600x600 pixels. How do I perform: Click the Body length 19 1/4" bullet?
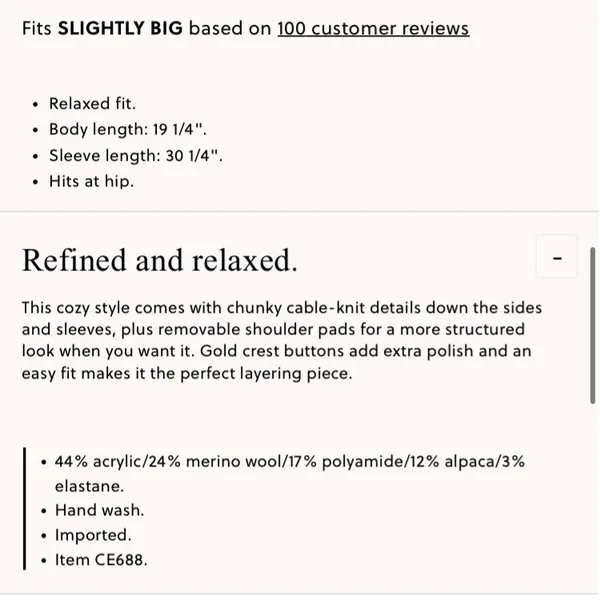click(128, 129)
